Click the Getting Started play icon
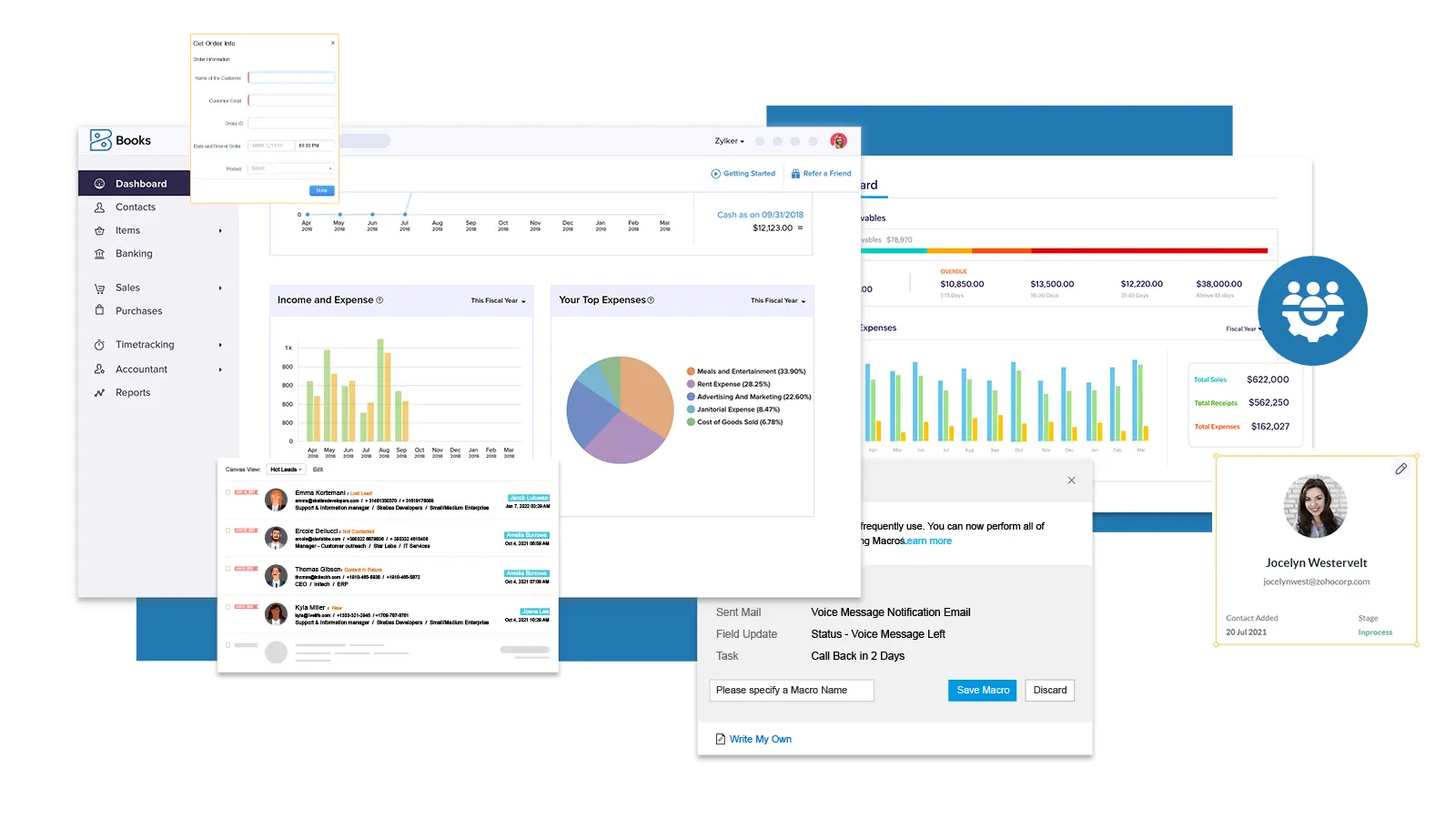The image size is (1456, 819). coord(715,174)
